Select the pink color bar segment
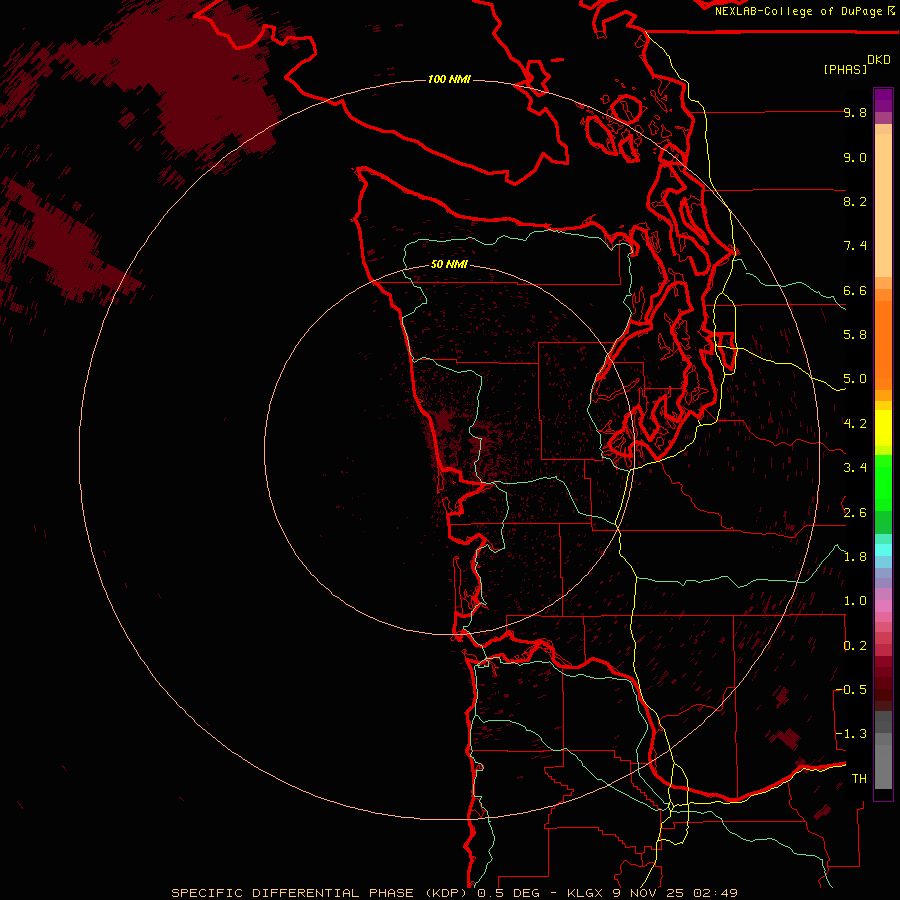Viewport: 900px width, 900px height. click(x=883, y=606)
